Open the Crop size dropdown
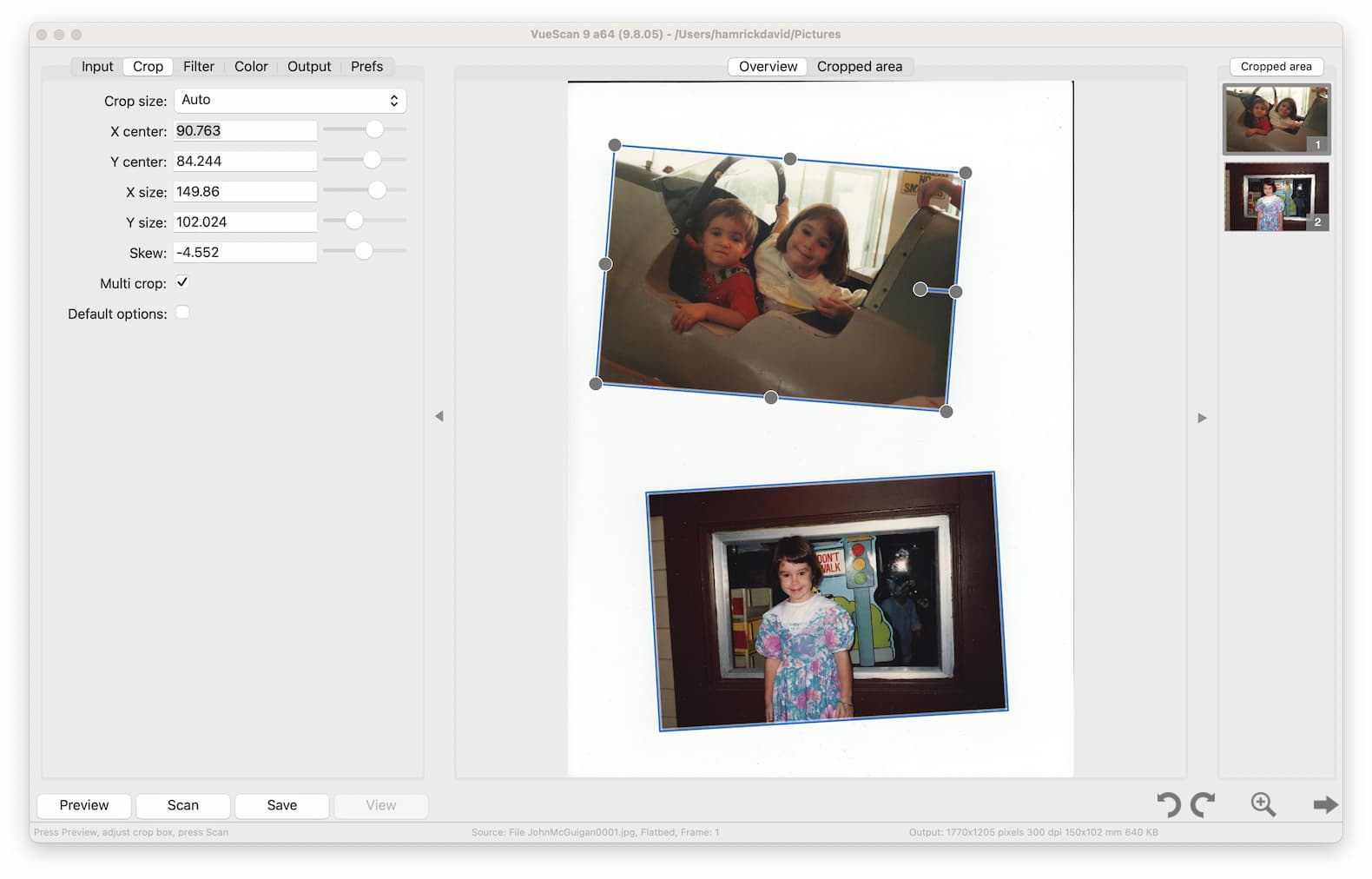This screenshot has width=1372, height=879. (x=290, y=101)
